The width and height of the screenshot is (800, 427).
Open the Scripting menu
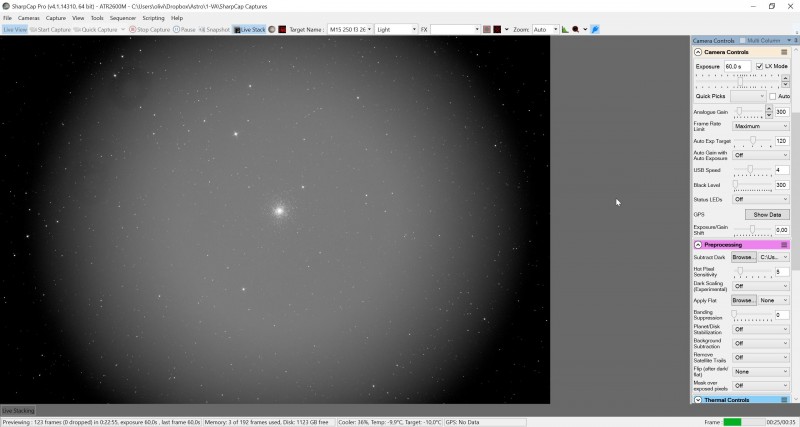coord(153,18)
